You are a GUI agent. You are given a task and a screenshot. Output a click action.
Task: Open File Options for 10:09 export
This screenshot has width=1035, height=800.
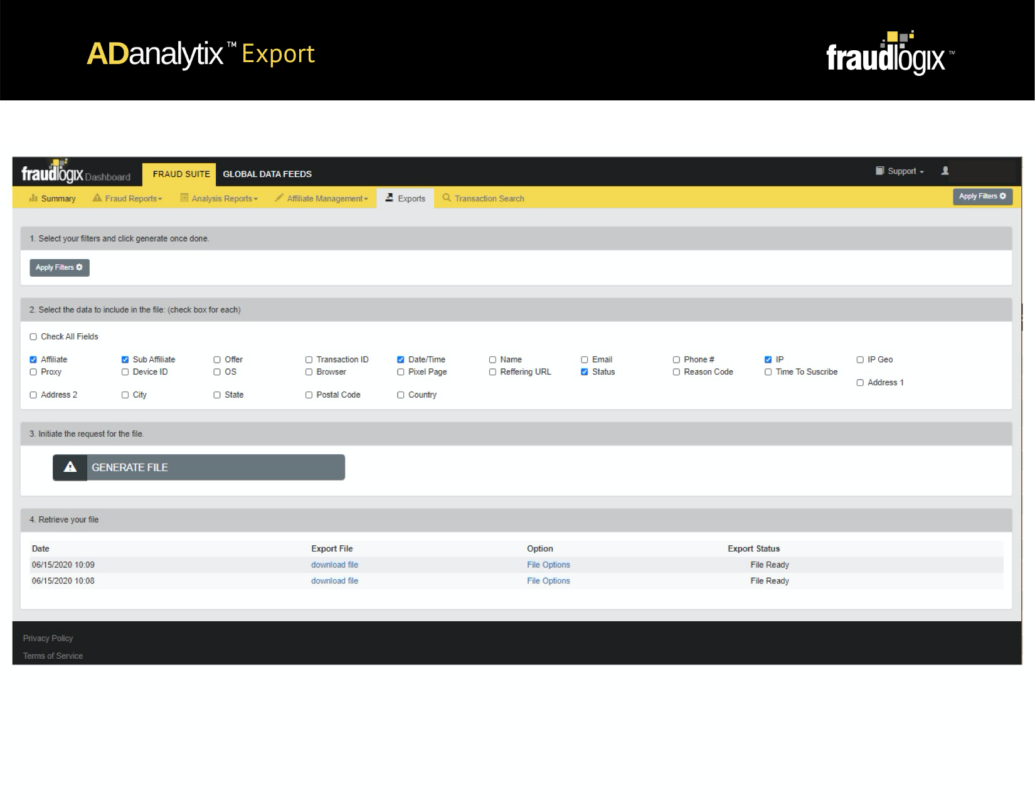[x=548, y=565]
